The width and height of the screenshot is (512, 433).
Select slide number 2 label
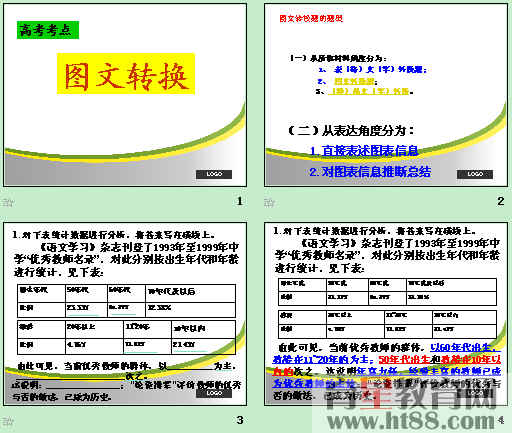500,201
